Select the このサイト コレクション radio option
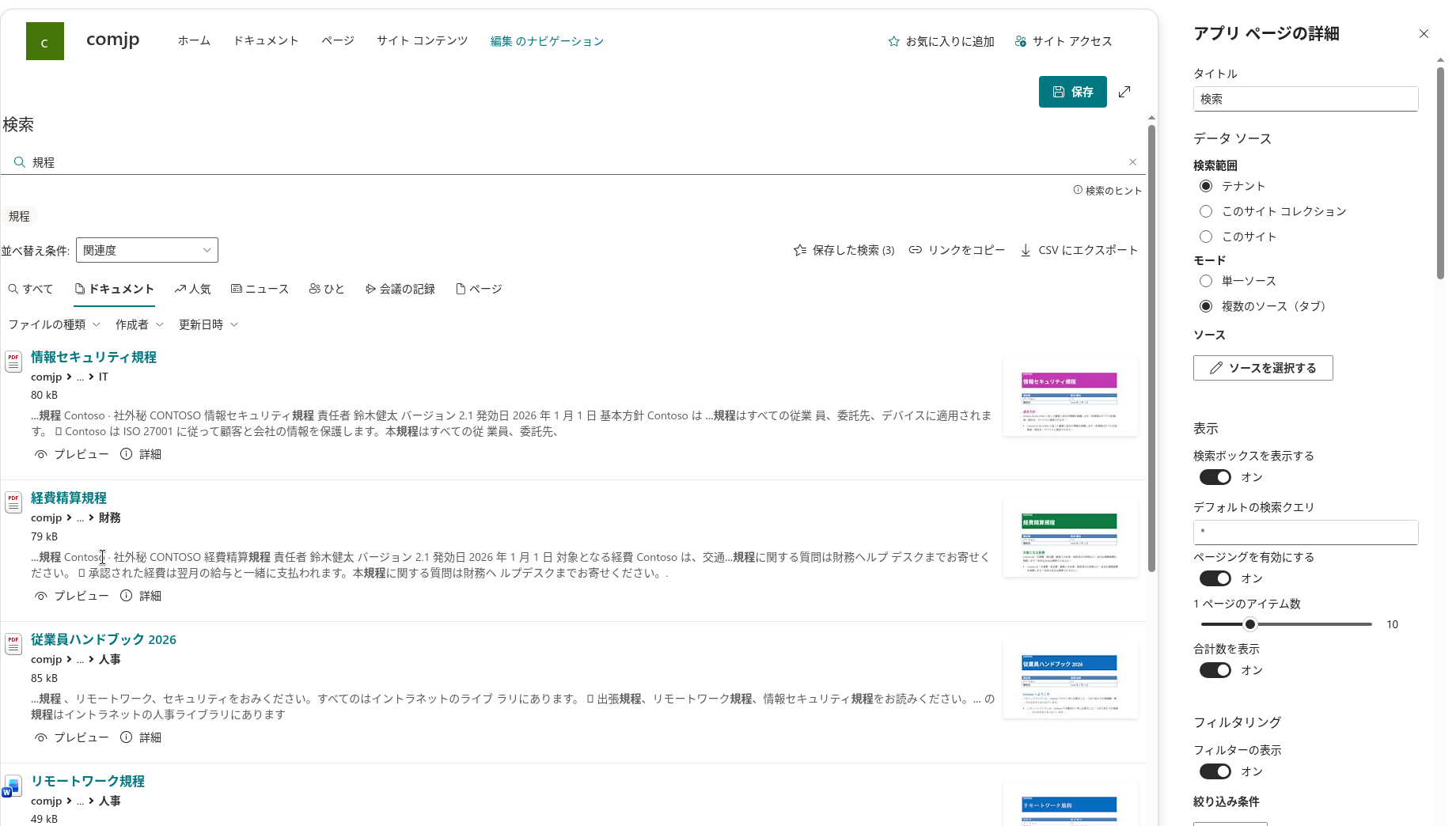 pyautogui.click(x=1206, y=211)
